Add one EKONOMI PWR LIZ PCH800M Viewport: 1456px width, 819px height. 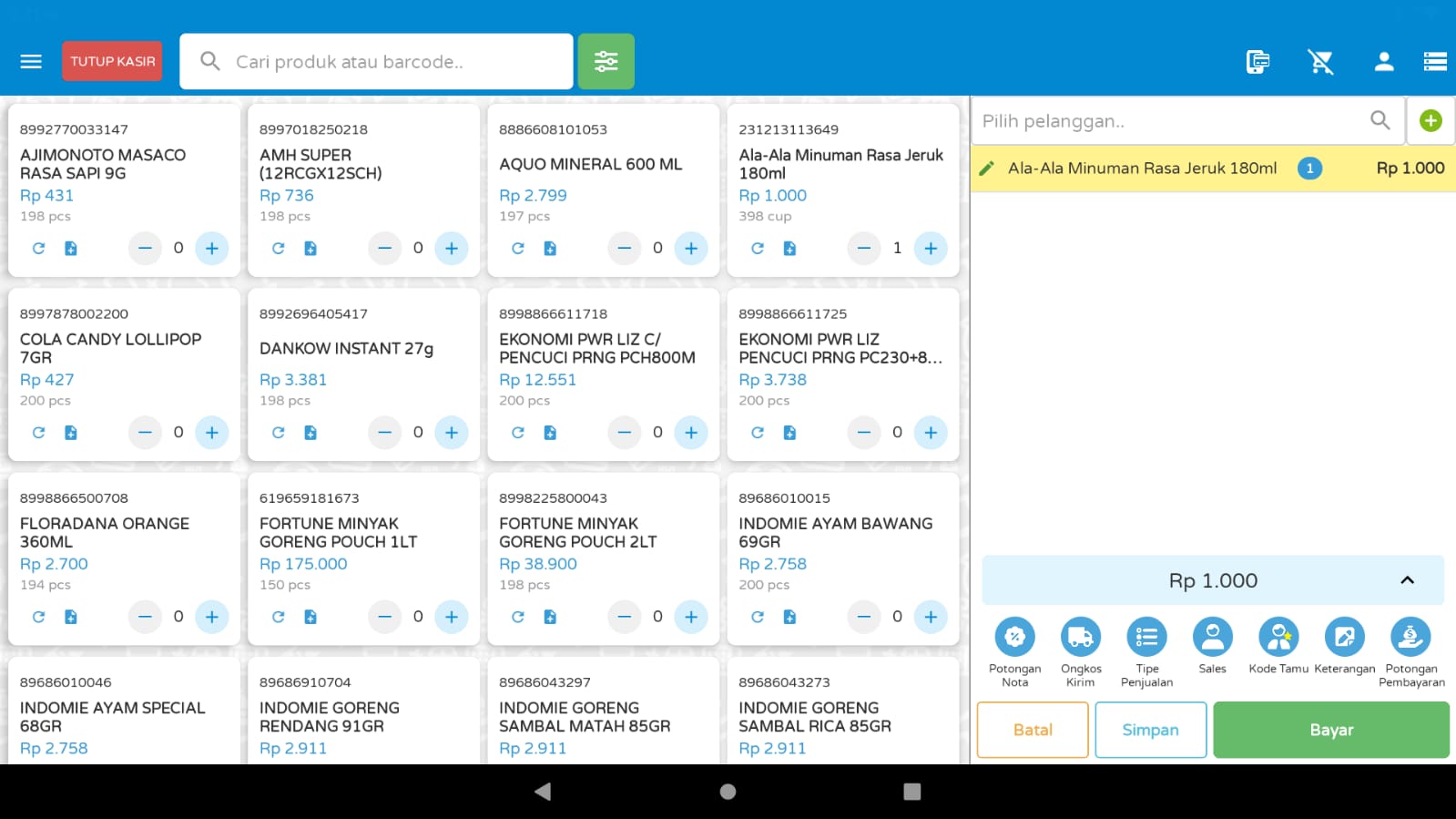pyautogui.click(x=691, y=433)
